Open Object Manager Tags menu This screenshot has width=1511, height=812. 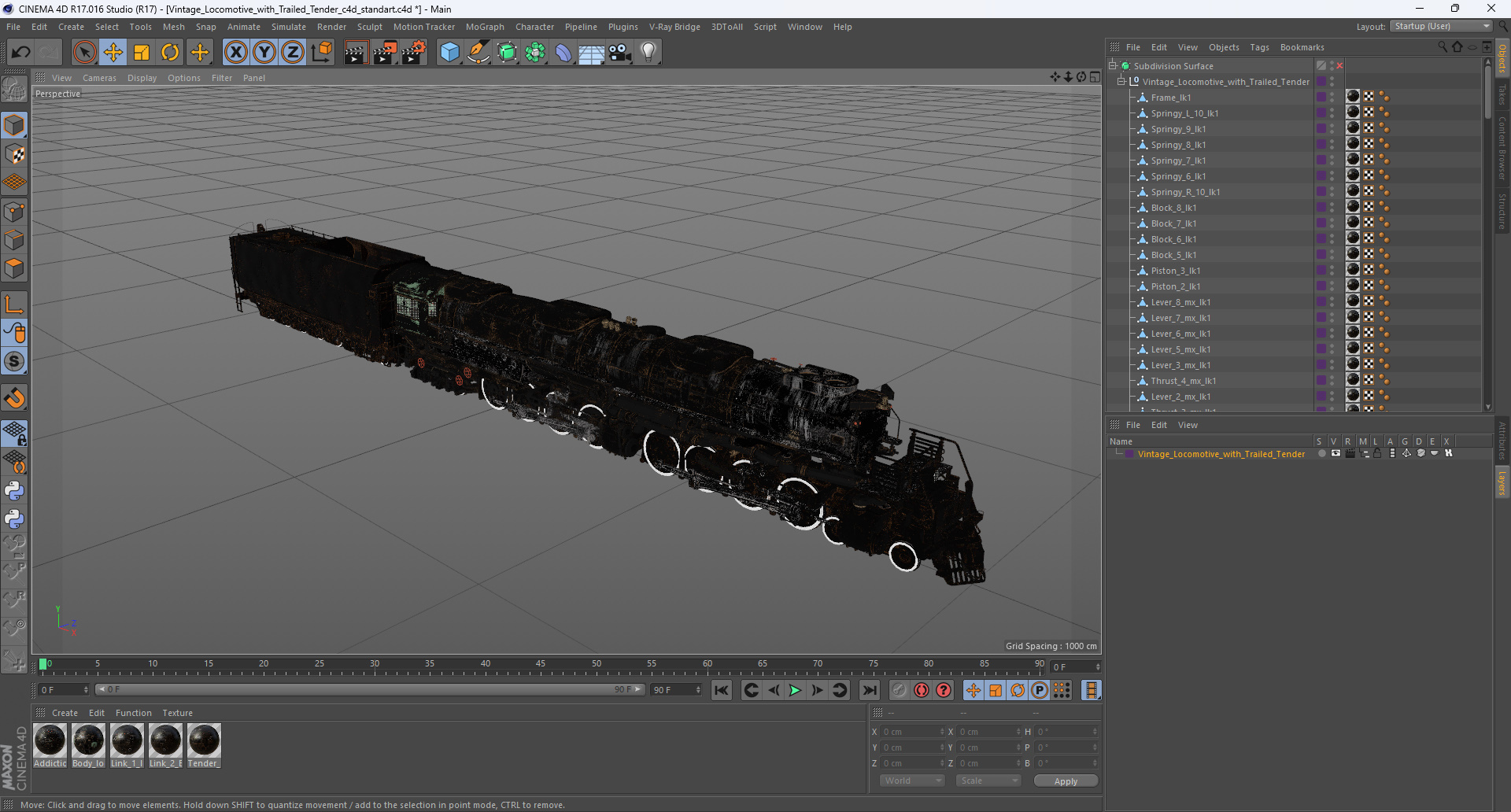tap(1259, 47)
